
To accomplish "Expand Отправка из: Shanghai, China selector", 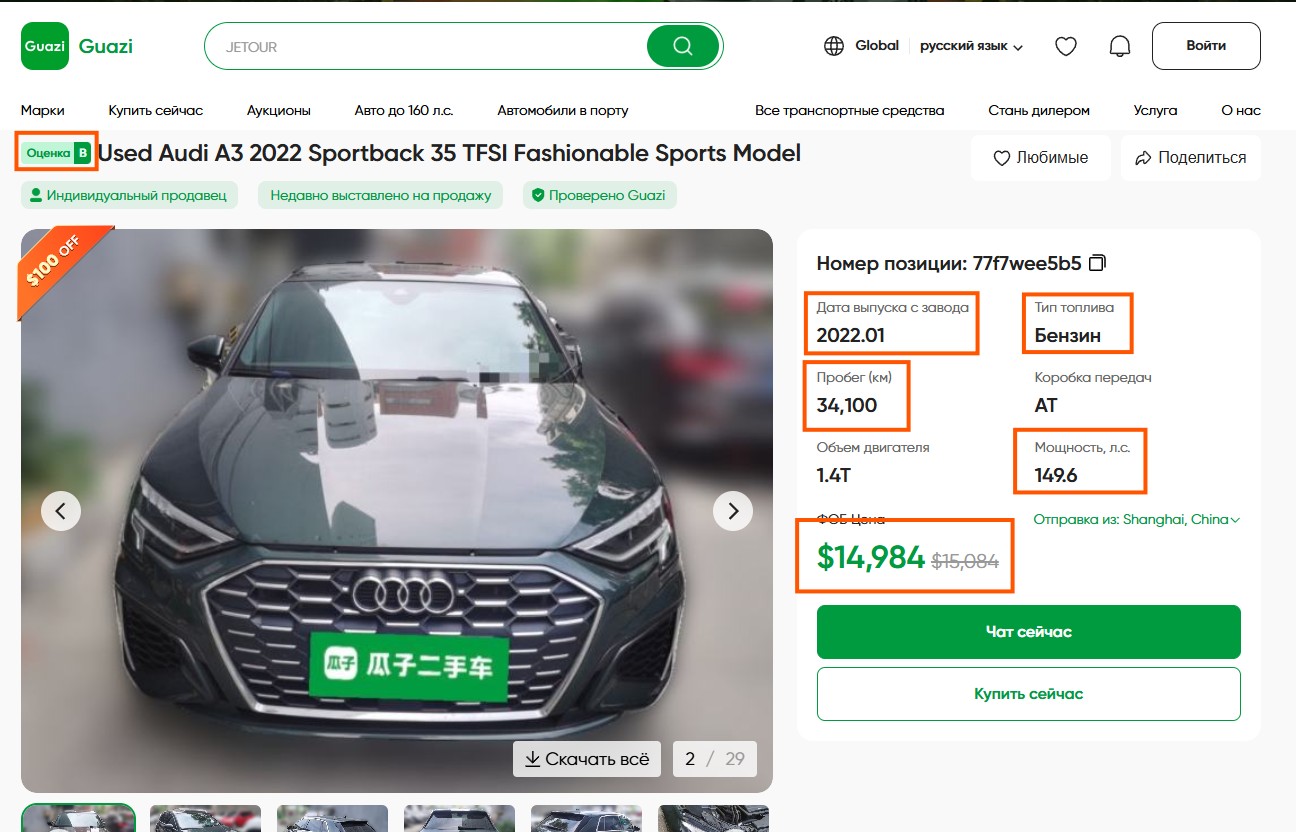I will [x=1136, y=520].
